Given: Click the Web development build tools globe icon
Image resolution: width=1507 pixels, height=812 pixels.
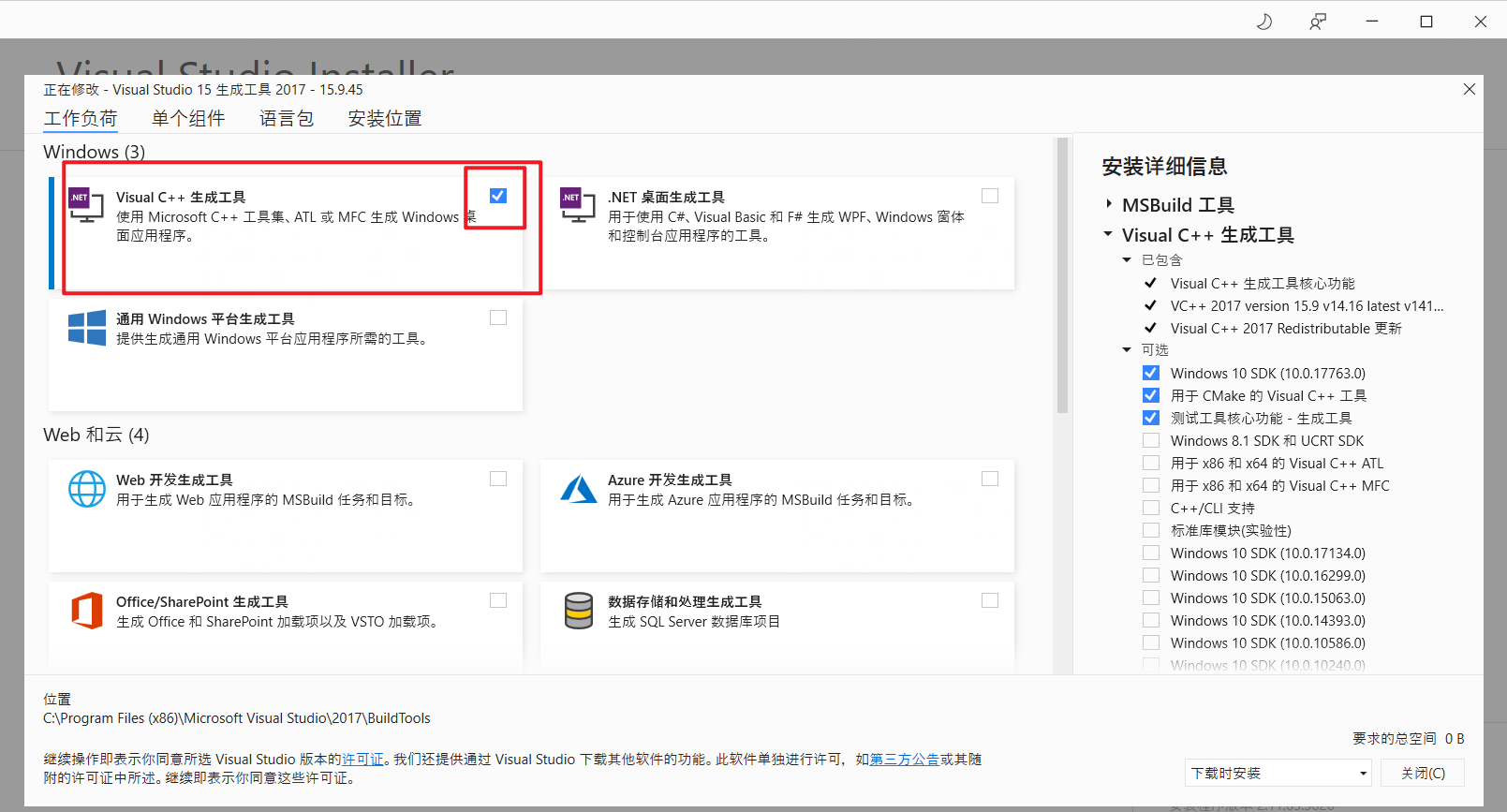Looking at the screenshot, I should (x=87, y=489).
